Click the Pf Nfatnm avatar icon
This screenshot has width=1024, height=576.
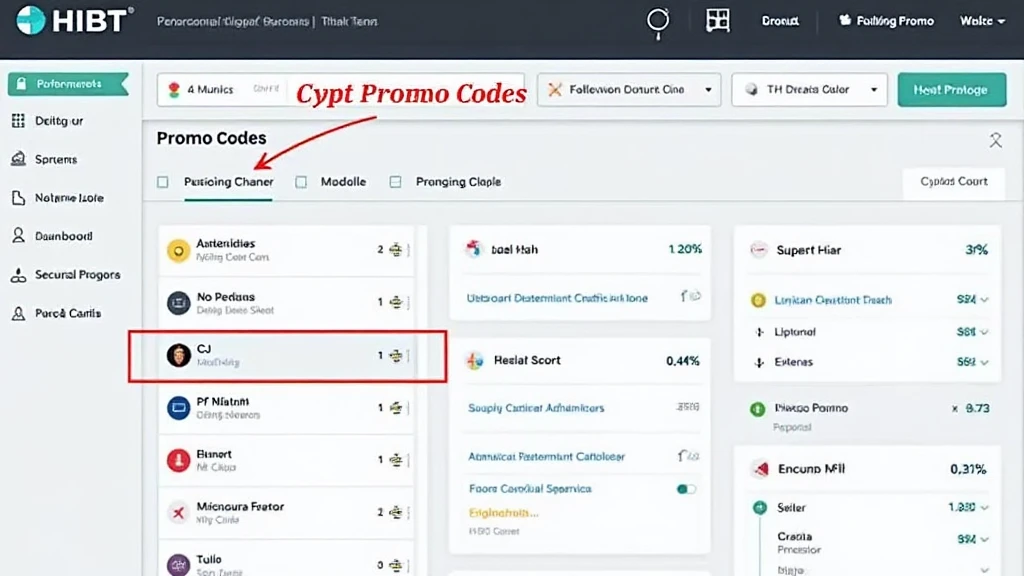178,408
